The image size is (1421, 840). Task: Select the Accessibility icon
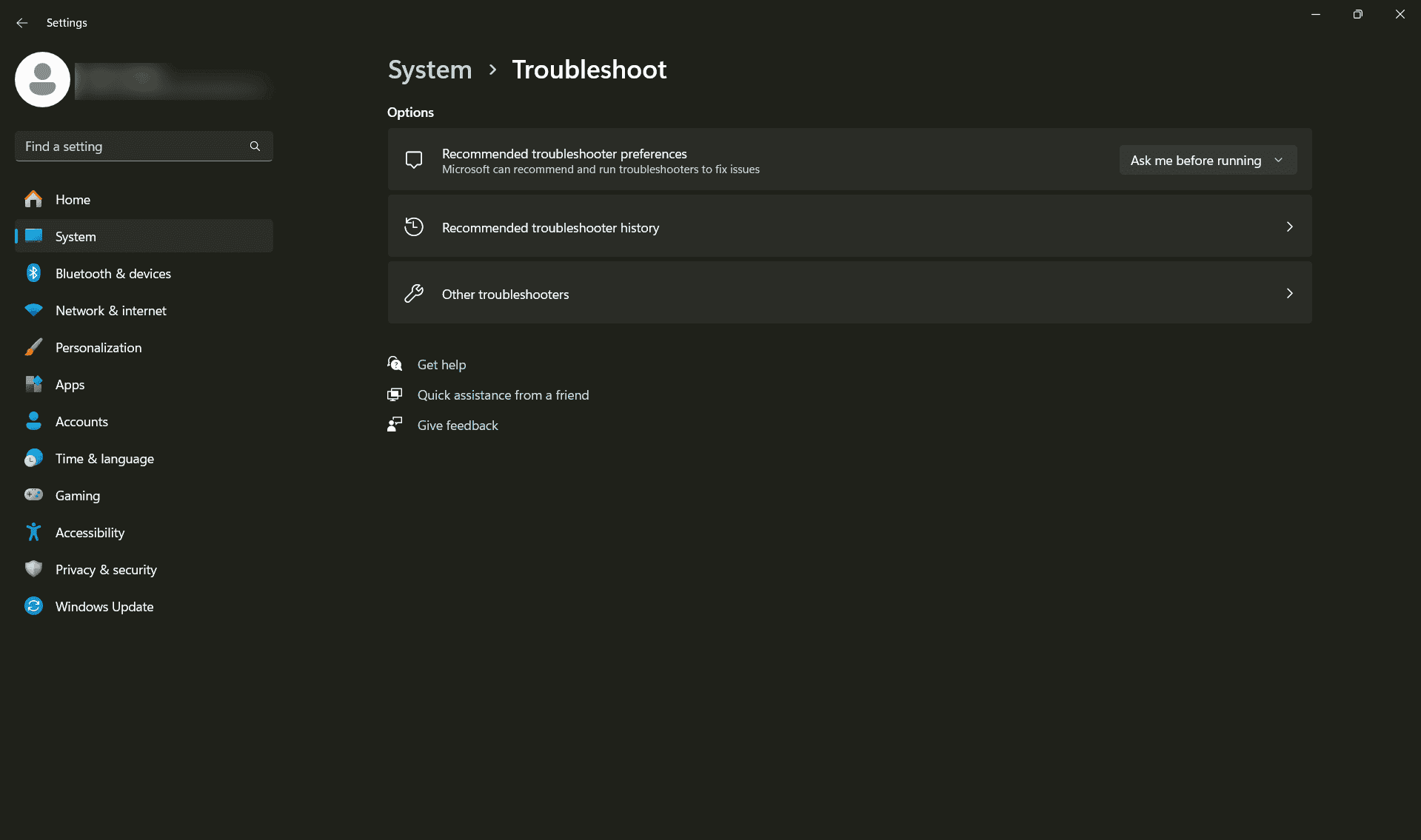coord(34,532)
